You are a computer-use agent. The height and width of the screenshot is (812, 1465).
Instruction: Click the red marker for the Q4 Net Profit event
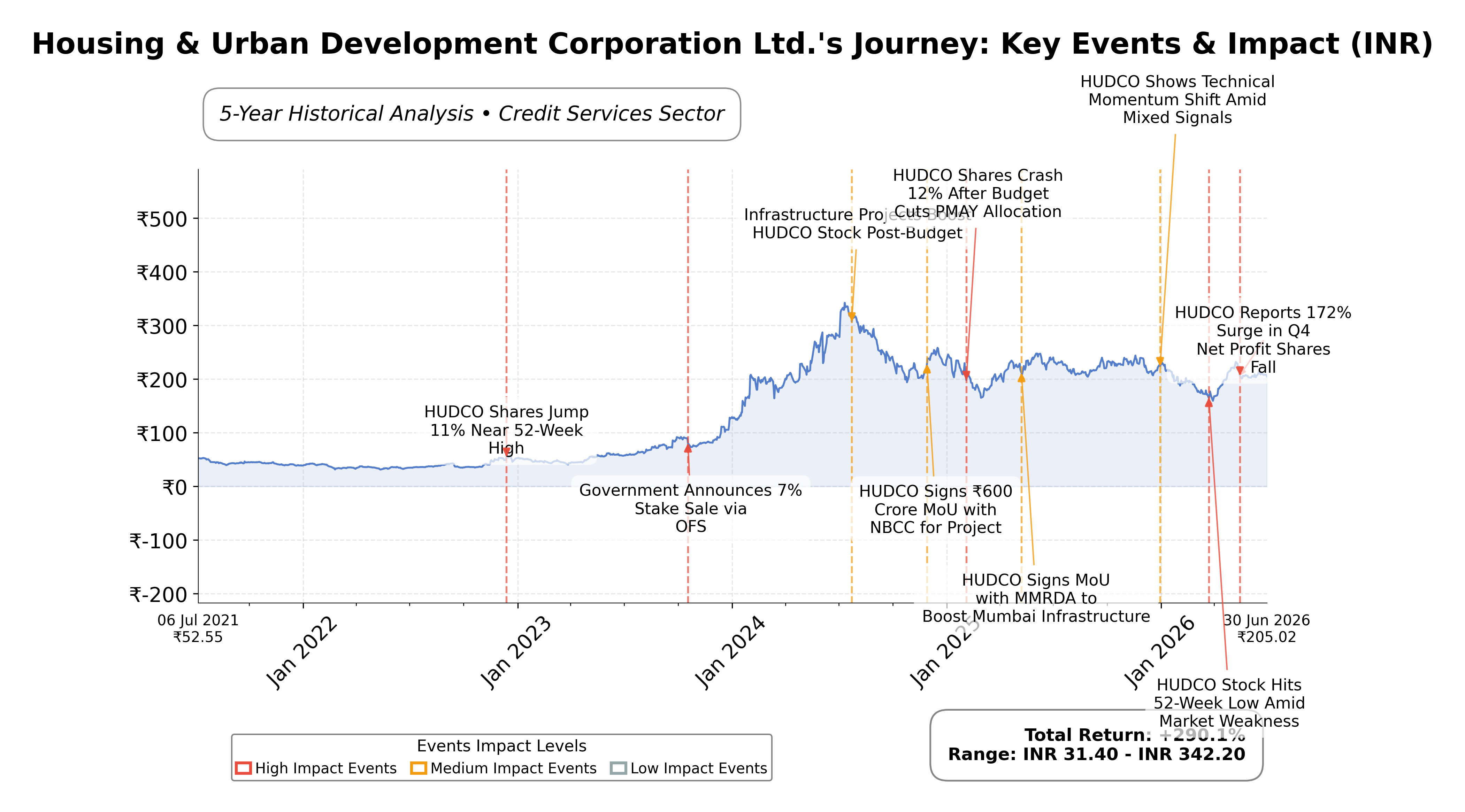click(x=1240, y=371)
